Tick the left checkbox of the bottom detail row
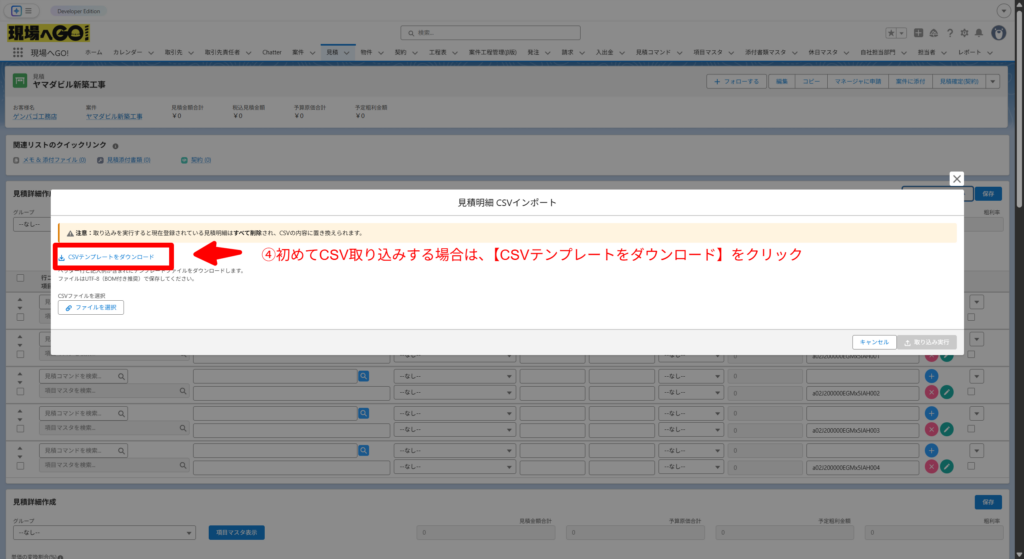 click(x=20, y=467)
